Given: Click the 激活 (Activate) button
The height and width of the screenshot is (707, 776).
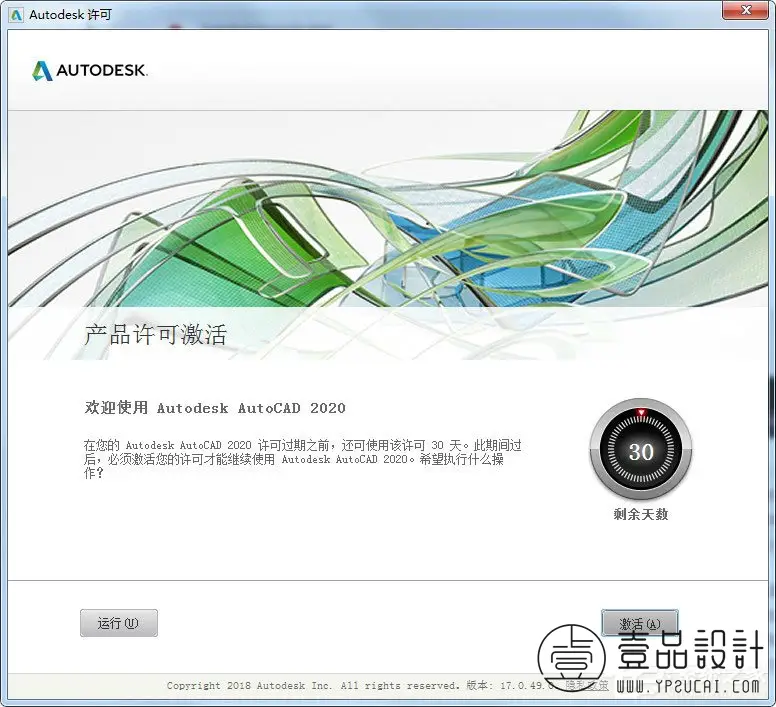Looking at the screenshot, I should (x=639, y=623).
